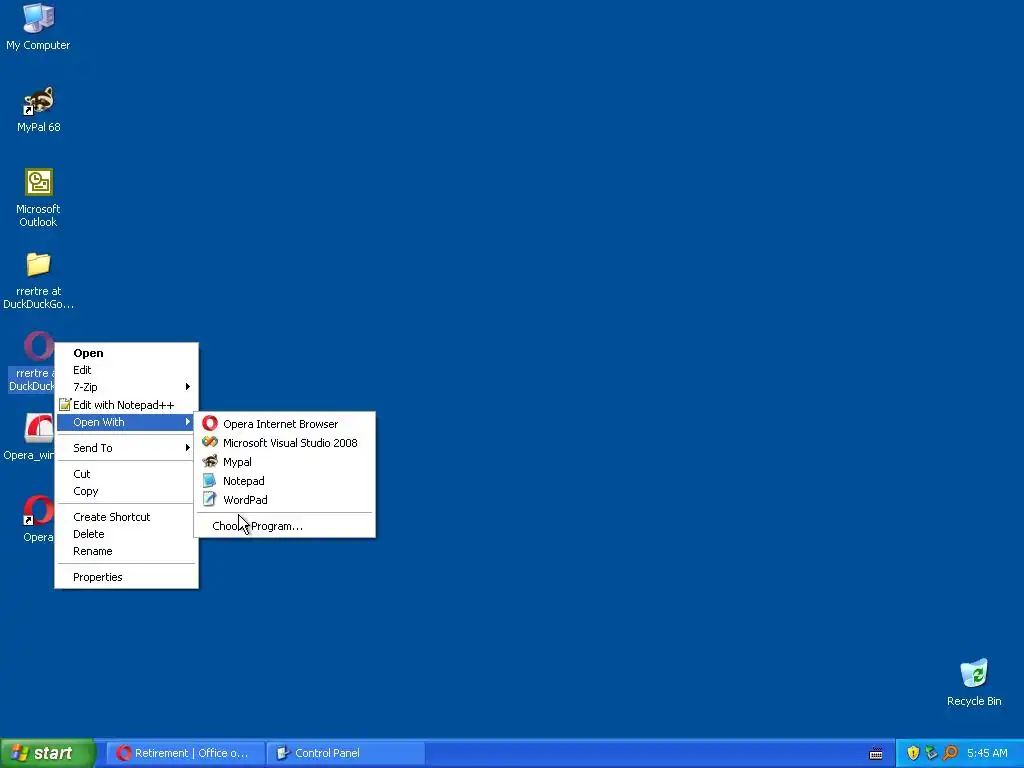Open with Microsoft Visual Studio 2008

[x=285, y=443]
